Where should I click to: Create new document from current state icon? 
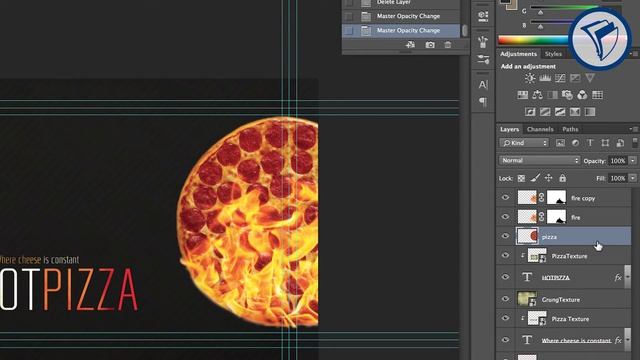410,45
